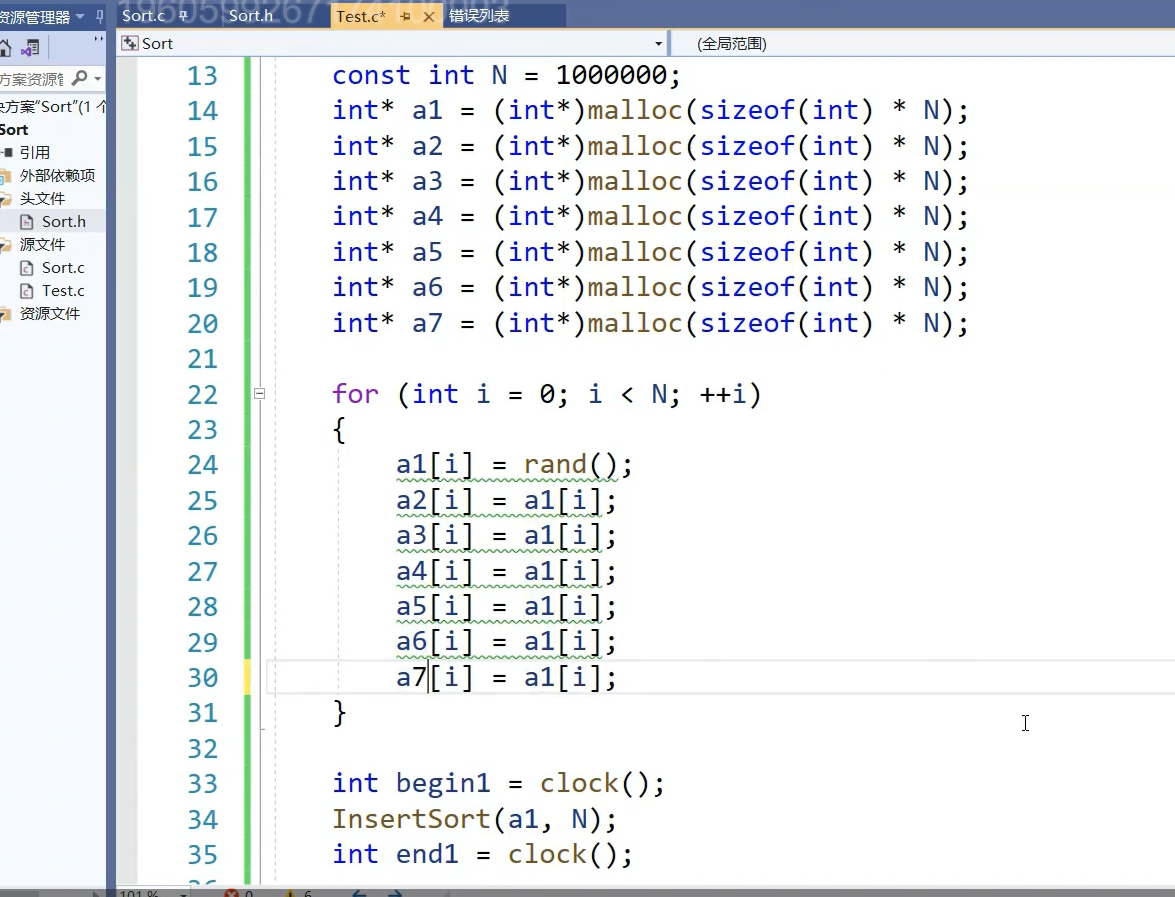This screenshot has height=897, width=1175.
Task: Select the 源文件 folder
Action: coord(42,244)
